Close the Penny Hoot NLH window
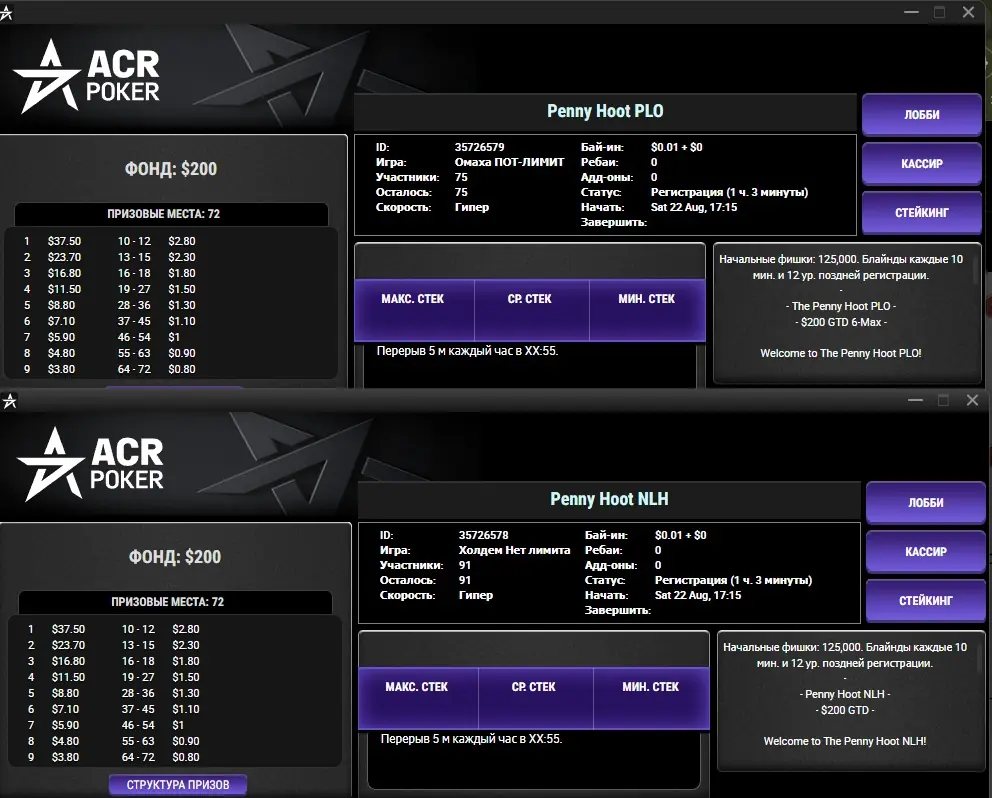This screenshot has width=992, height=798. tap(972, 400)
